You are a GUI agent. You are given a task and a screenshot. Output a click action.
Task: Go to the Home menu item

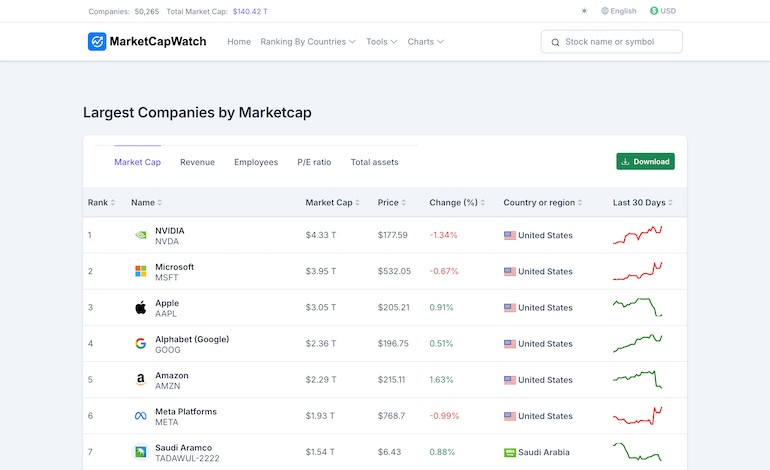click(x=239, y=42)
